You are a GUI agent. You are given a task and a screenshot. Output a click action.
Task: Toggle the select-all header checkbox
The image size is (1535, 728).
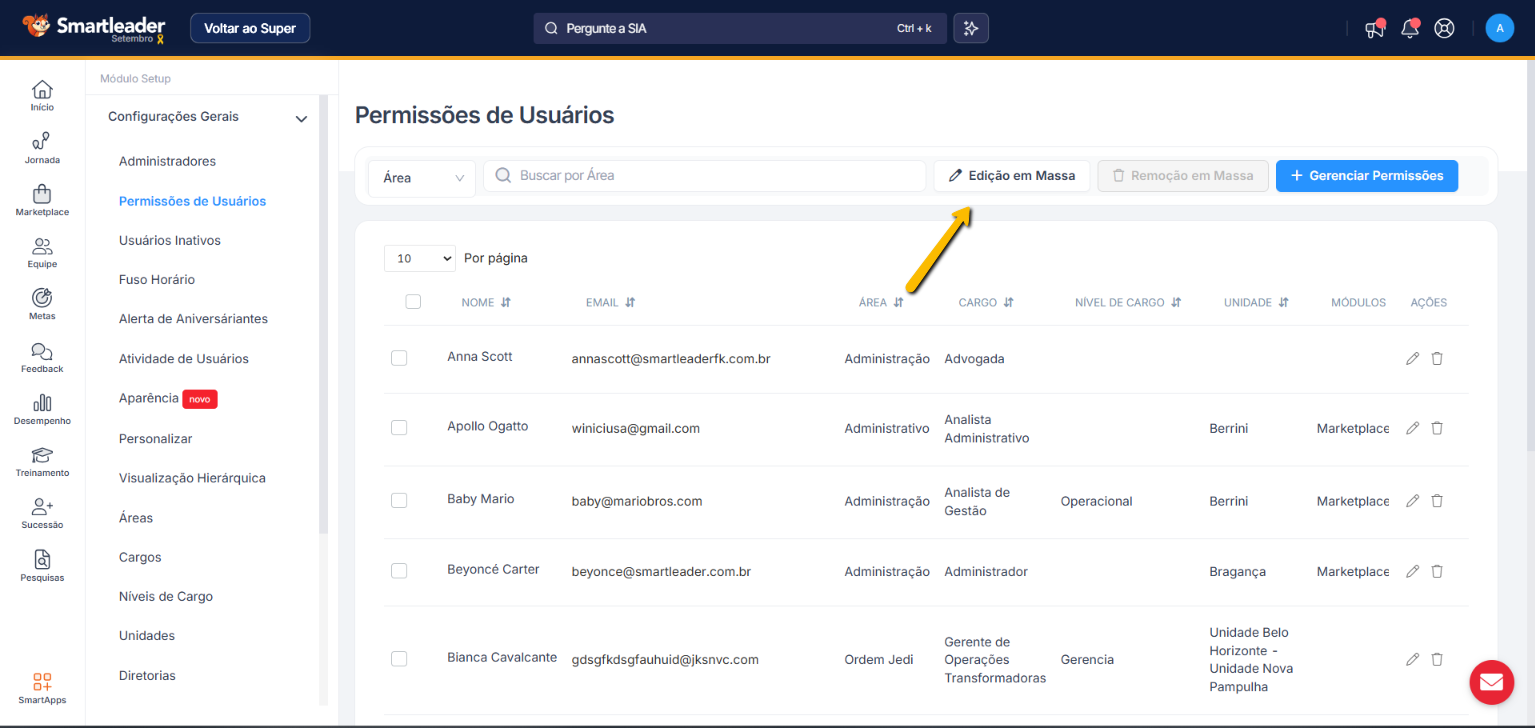point(413,302)
